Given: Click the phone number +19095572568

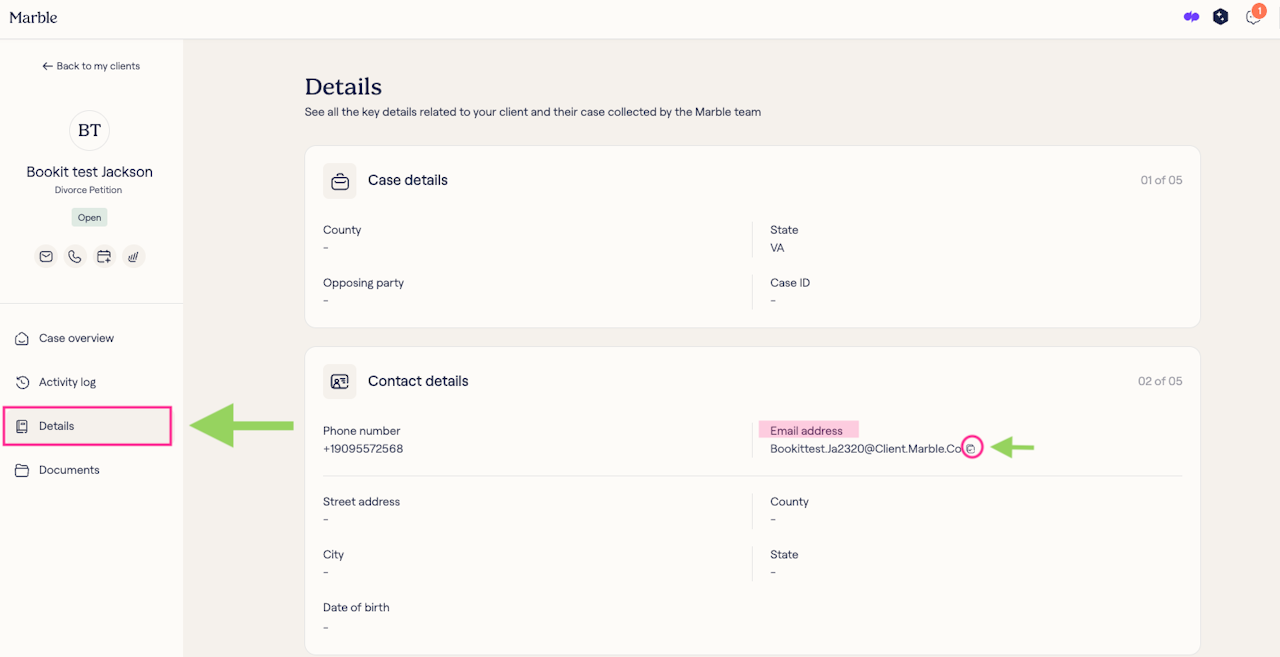Looking at the screenshot, I should click(x=363, y=449).
